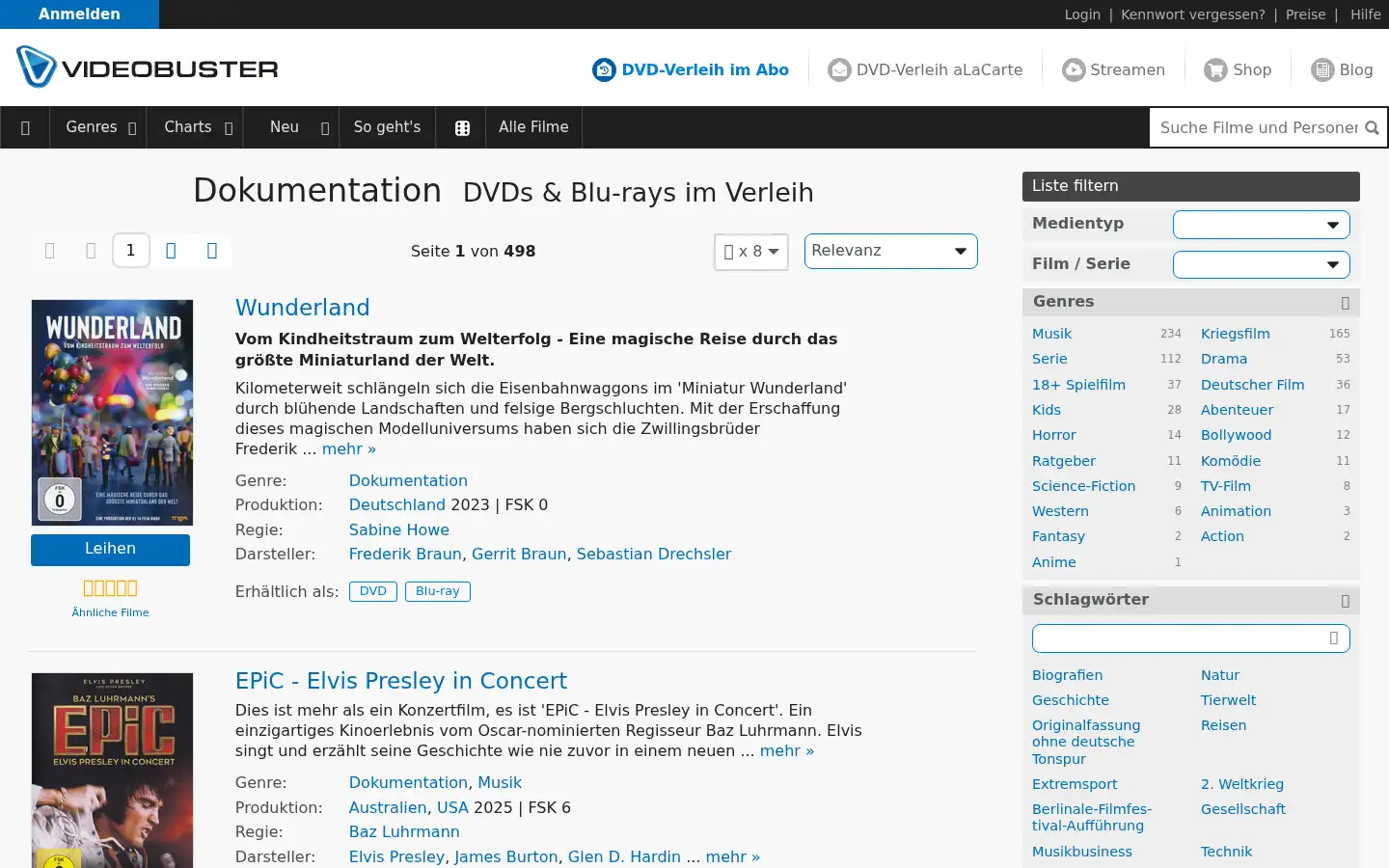Select the 2. Weltkrieg keyword
This screenshot has width=1389, height=868.
[x=1242, y=784]
